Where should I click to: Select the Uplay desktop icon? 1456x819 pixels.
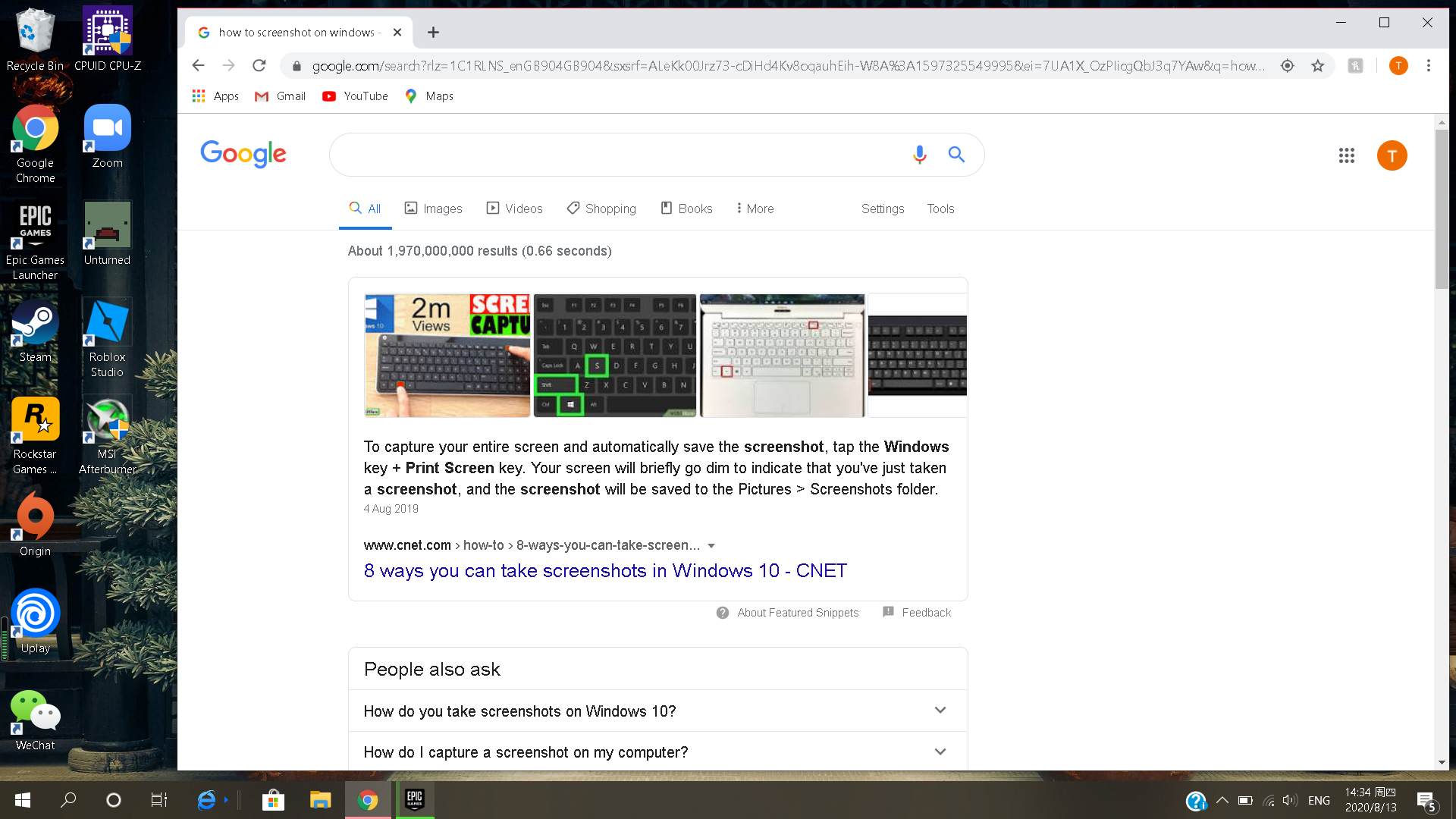[x=35, y=622]
